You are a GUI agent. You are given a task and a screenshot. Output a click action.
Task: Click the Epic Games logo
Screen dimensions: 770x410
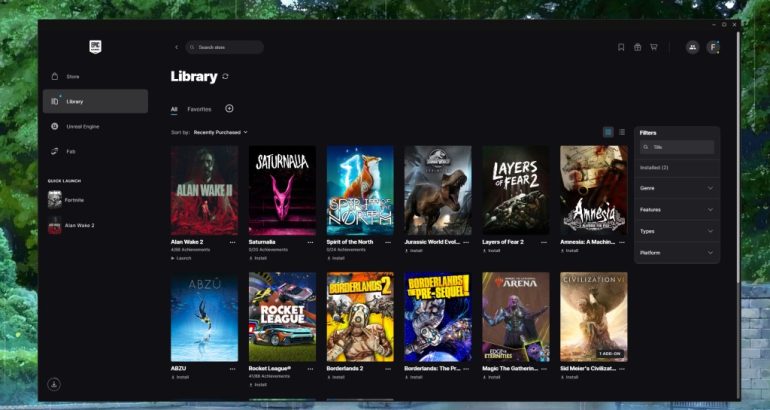pyautogui.click(x=95, y=47)
